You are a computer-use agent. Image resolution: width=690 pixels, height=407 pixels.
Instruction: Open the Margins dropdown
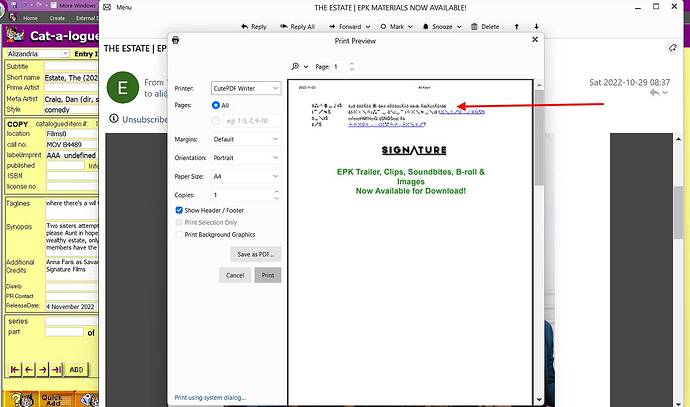point(246,139)
